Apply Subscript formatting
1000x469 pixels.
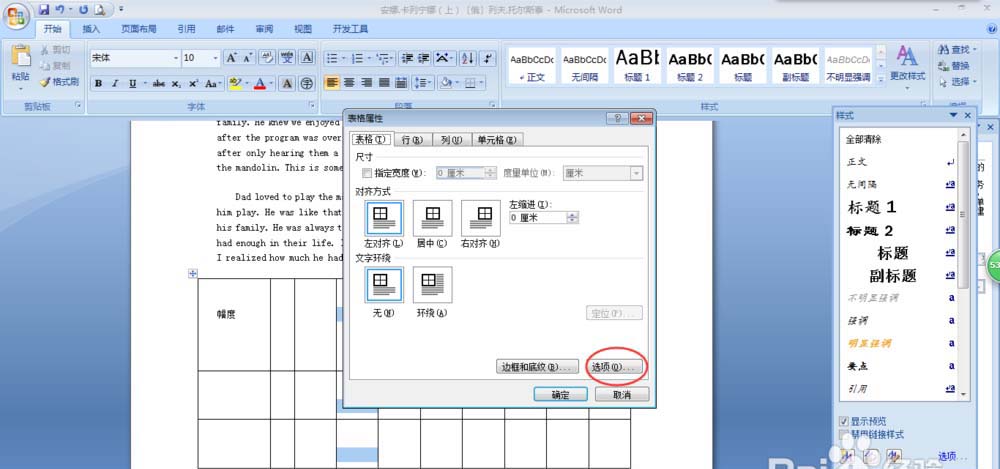pos(176,84)
